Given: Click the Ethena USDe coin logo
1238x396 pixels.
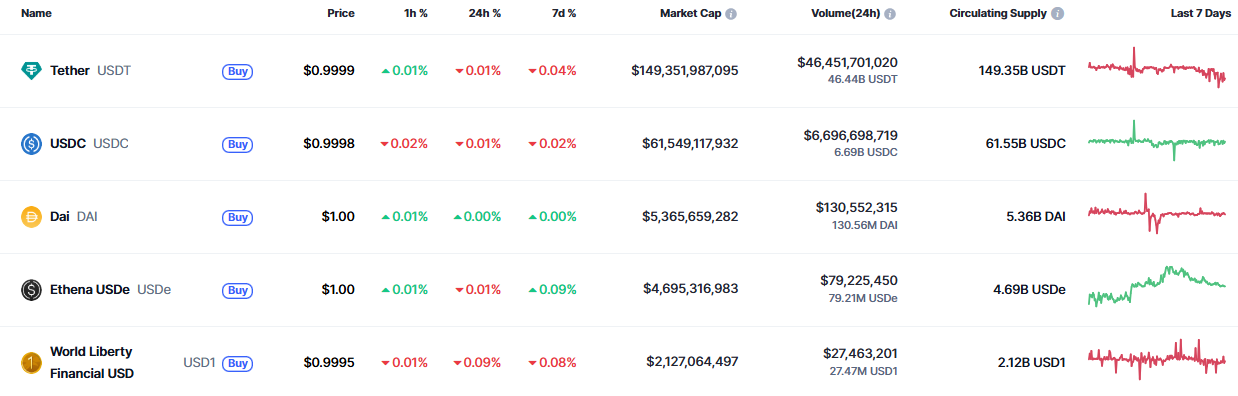Looking at the screenshot, I should tap(31, 290).
